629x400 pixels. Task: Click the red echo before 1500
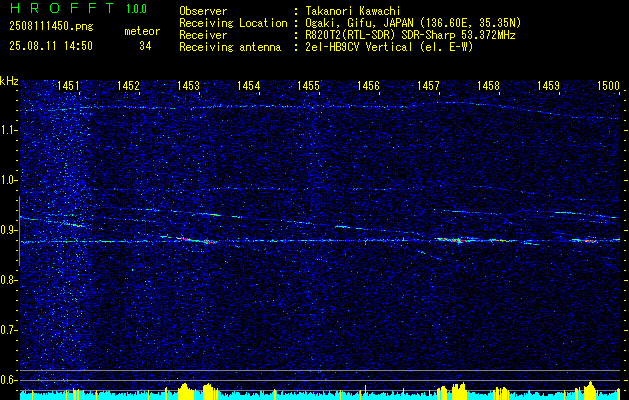[590, 241]
